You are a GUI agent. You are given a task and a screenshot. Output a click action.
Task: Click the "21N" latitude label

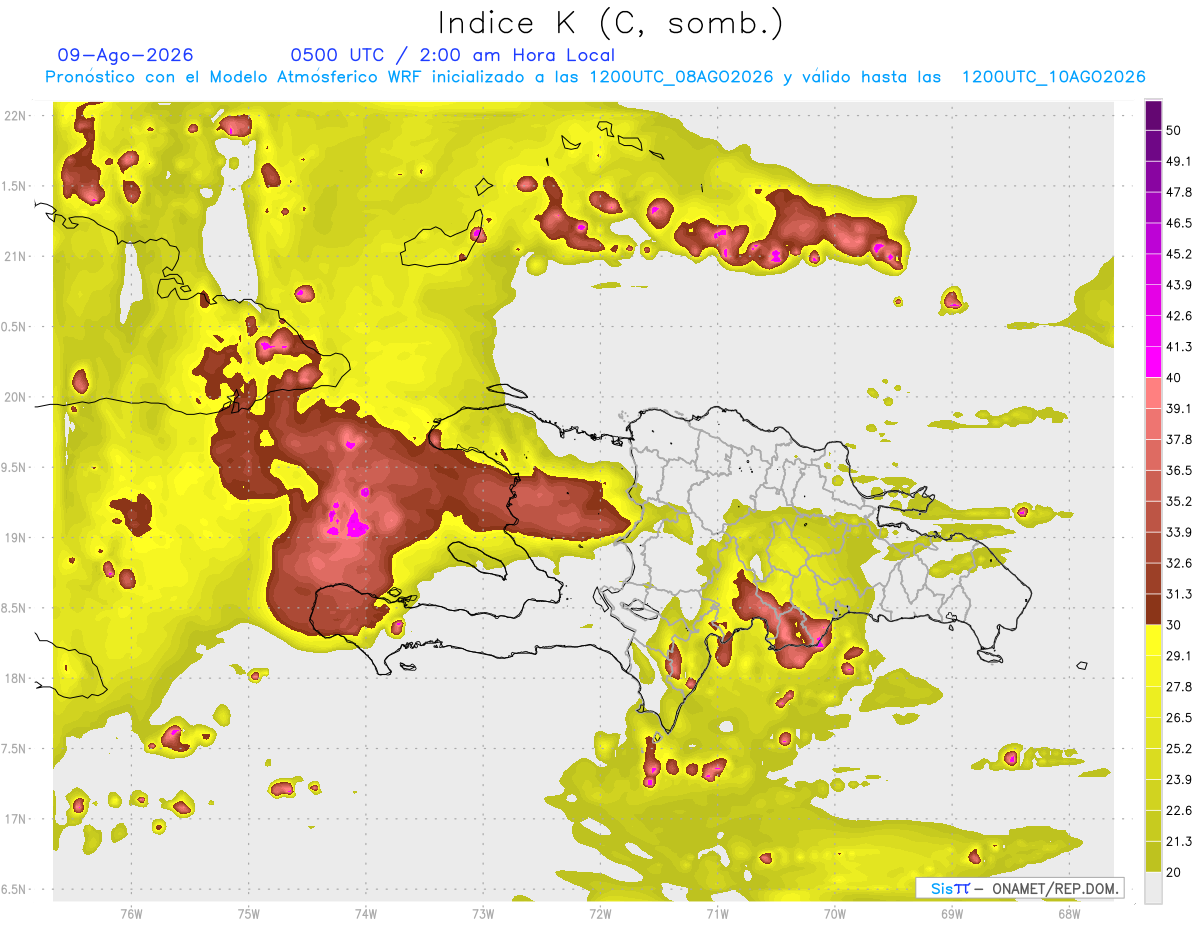tap(16, 256)
